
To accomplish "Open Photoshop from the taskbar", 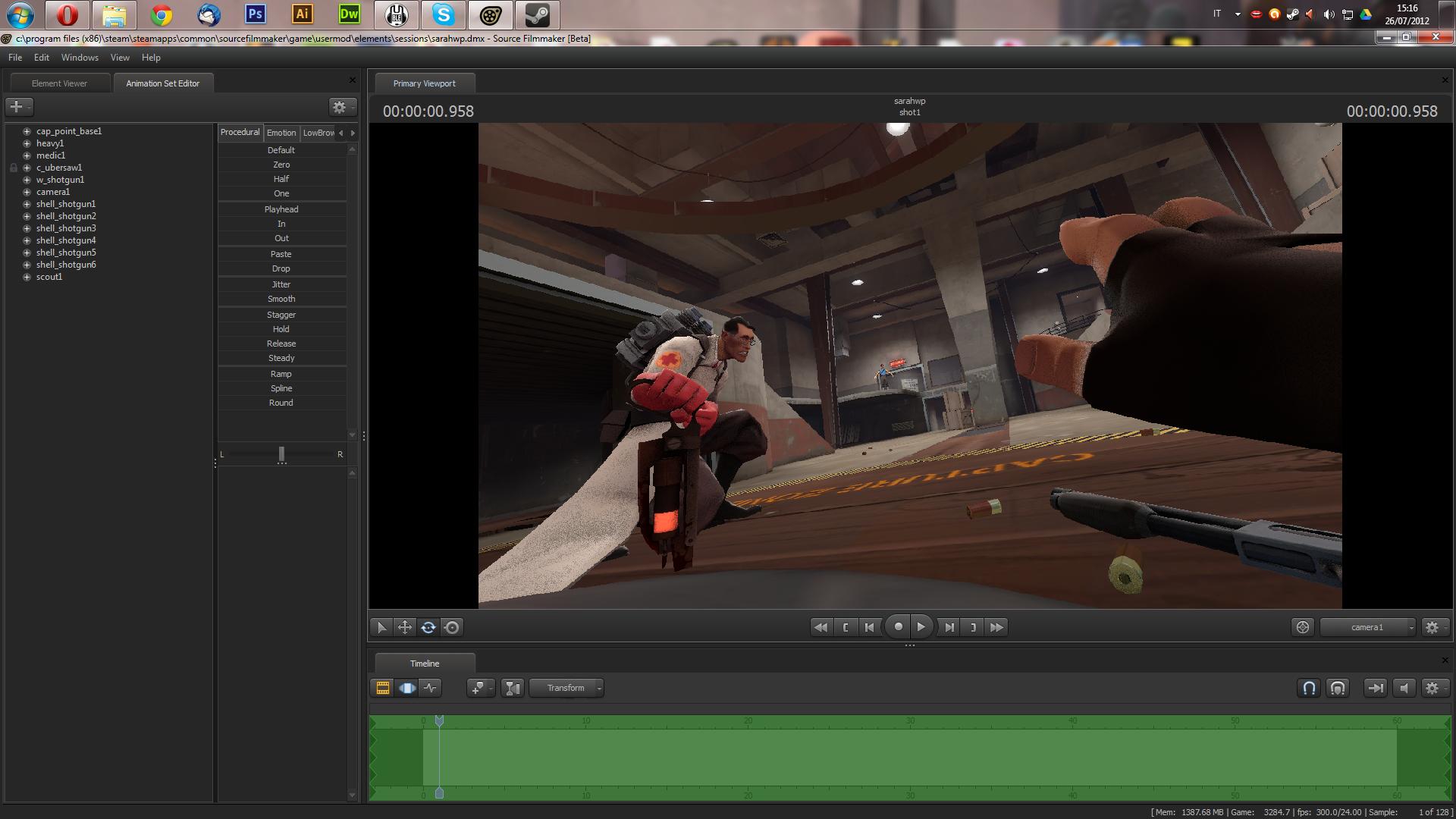I will (256, 14).
